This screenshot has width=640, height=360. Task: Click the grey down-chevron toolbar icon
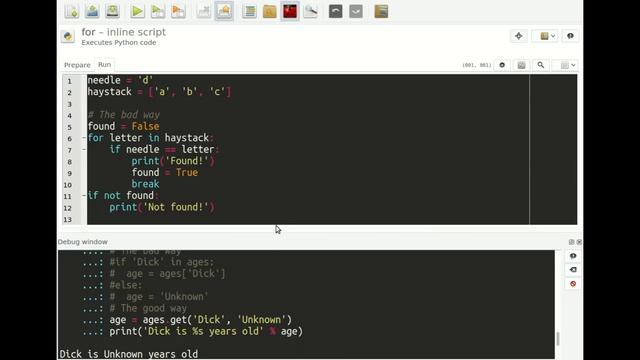coord(356,11)
